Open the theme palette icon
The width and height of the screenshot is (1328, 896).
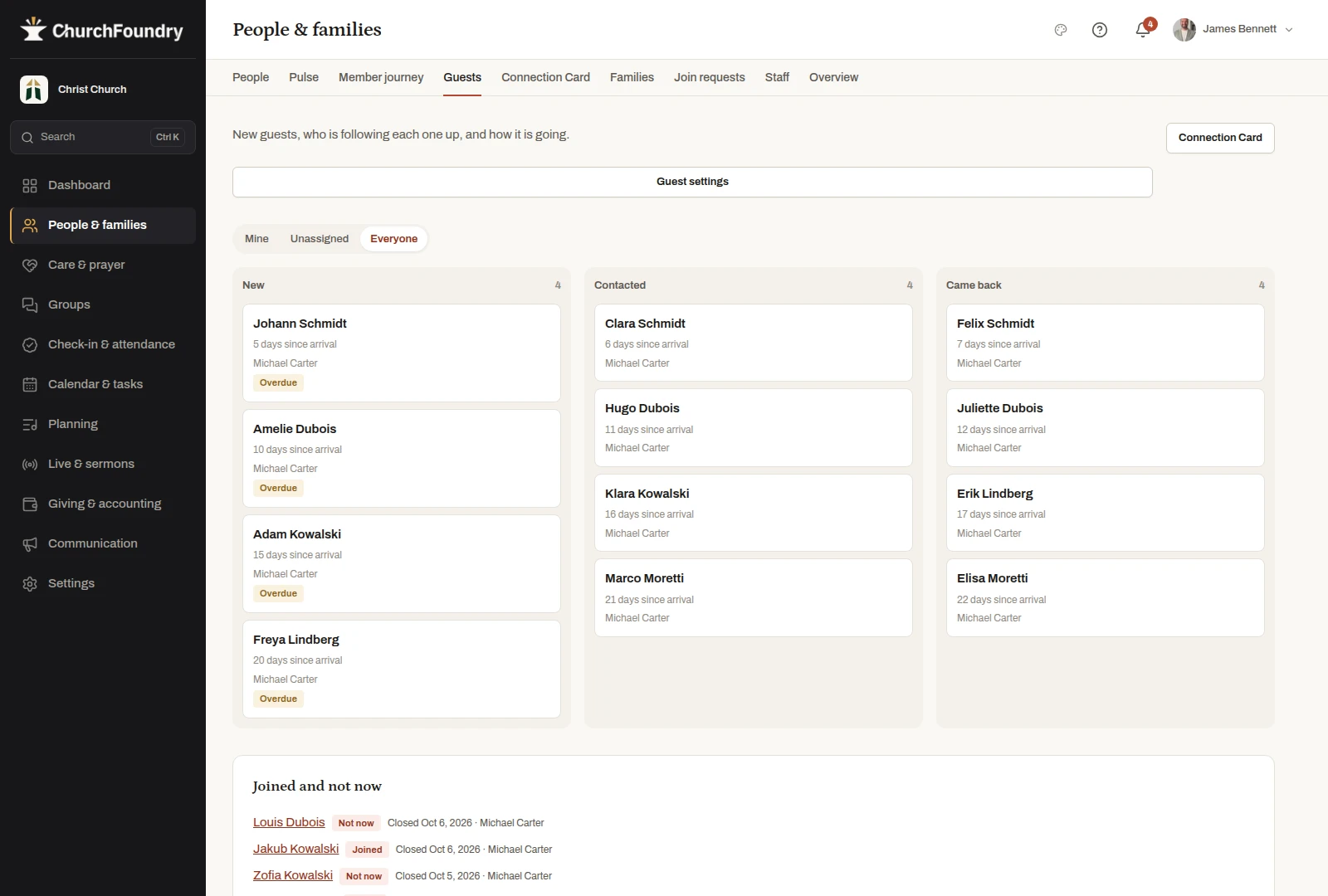pyautogui.click(x=1061, y=30)
